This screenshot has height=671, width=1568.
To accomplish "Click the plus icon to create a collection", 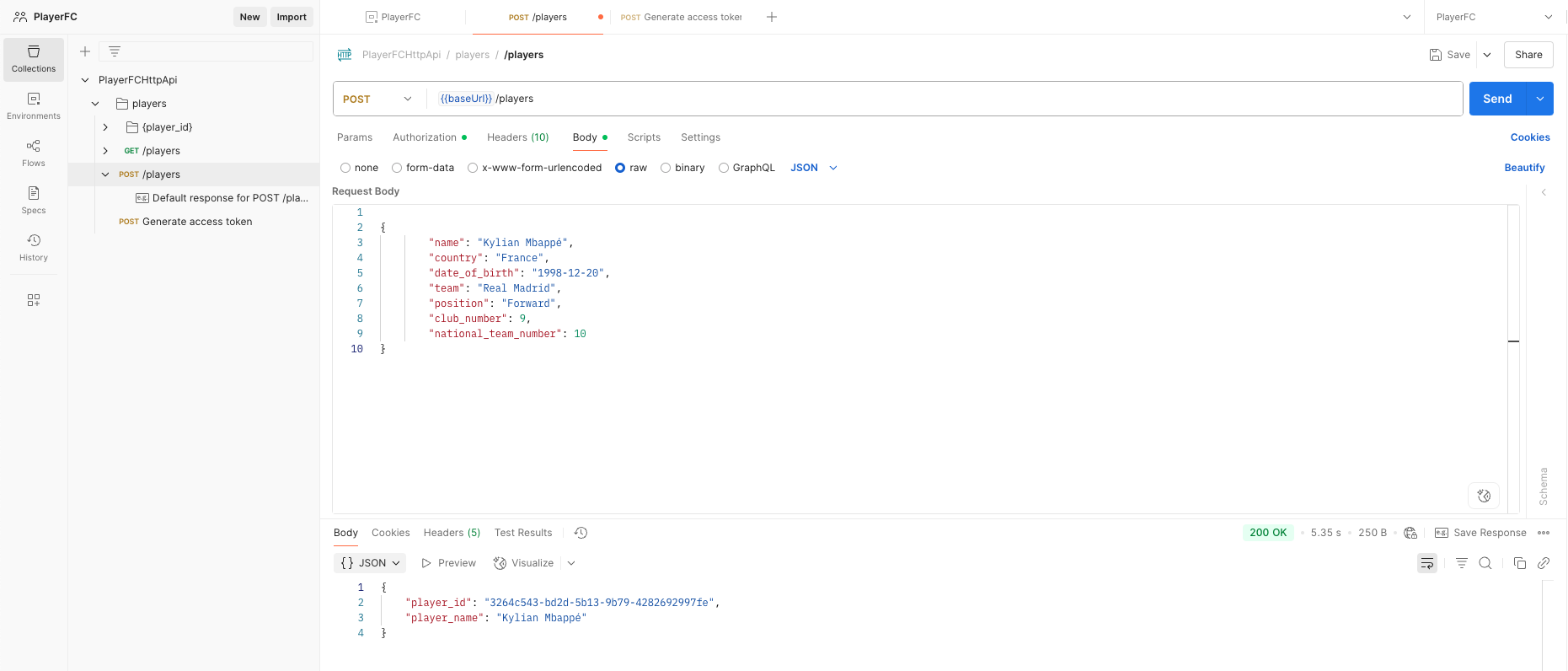I will 85,51.
